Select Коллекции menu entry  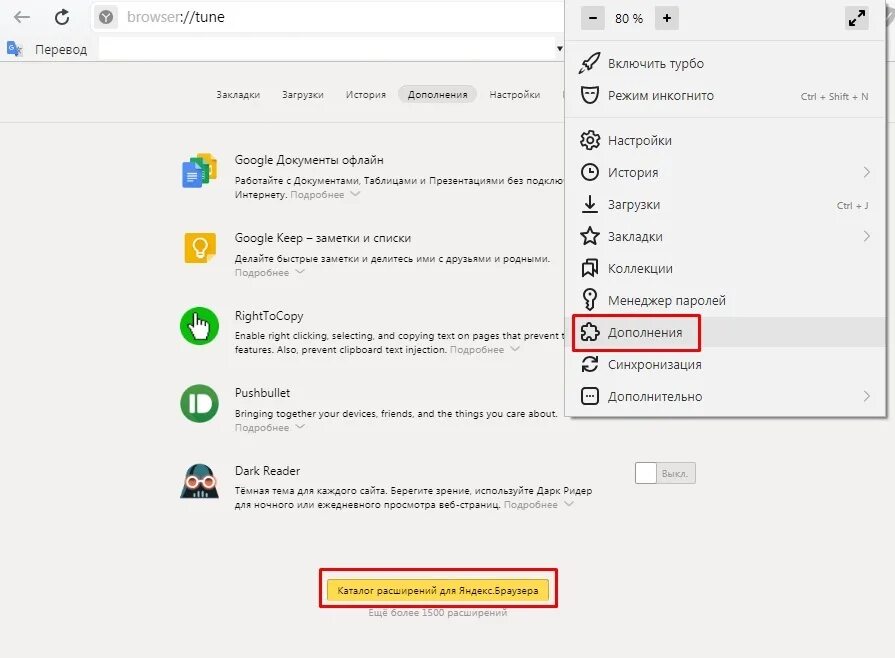(725, 268)
